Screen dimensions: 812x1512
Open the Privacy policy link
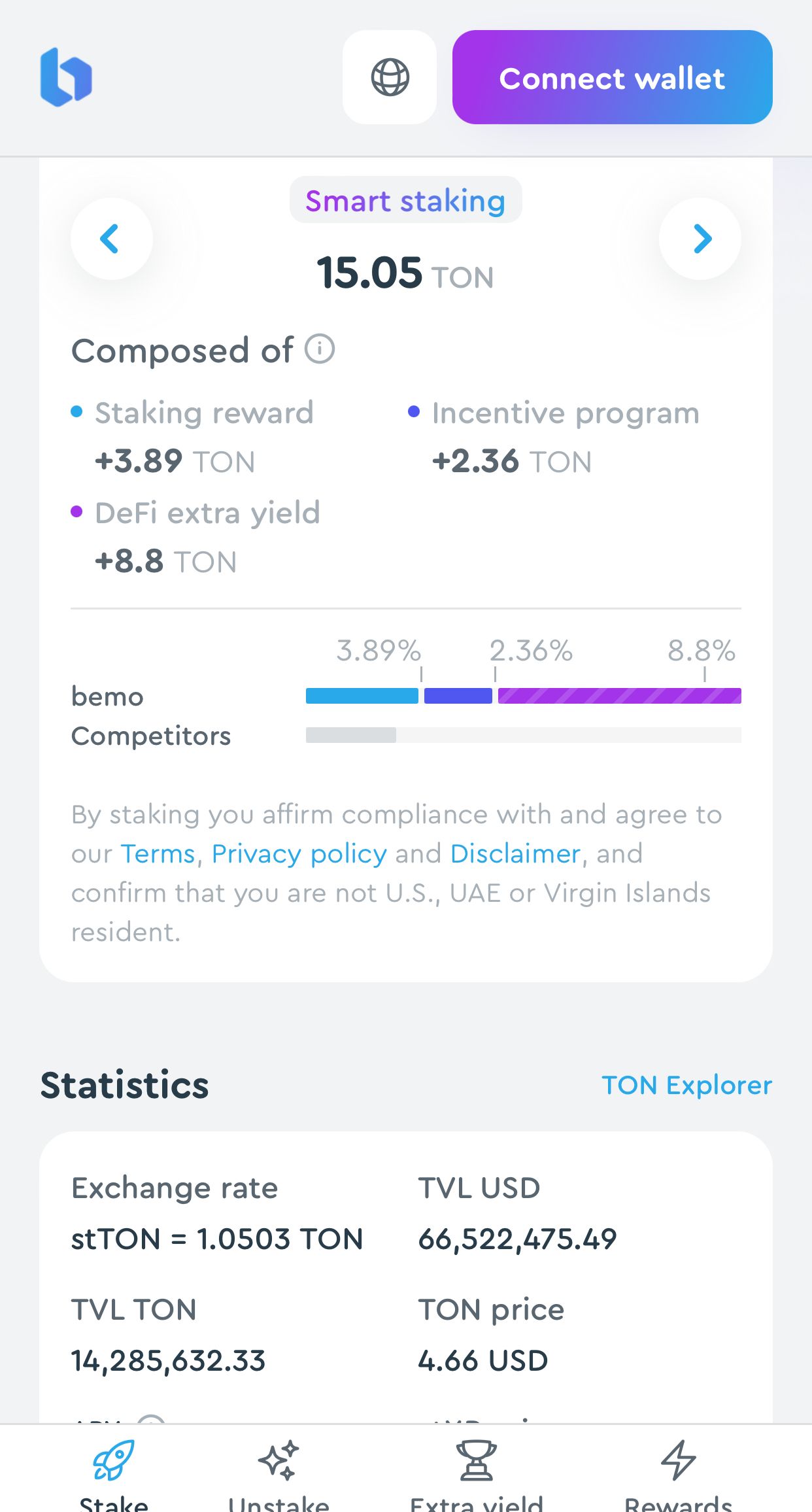point(299,853)
